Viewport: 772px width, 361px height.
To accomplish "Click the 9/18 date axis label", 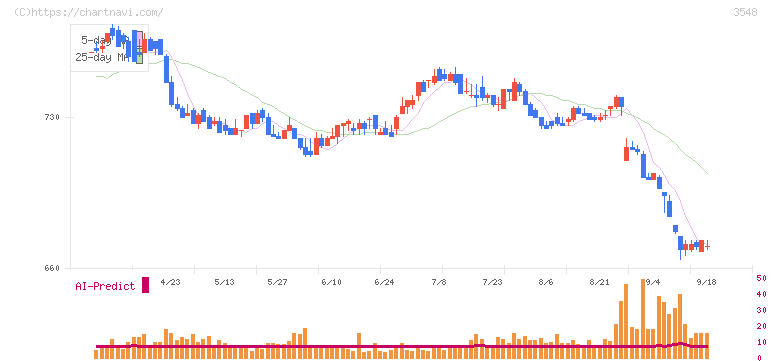I will pyautogui.click(x=706, y=282).
